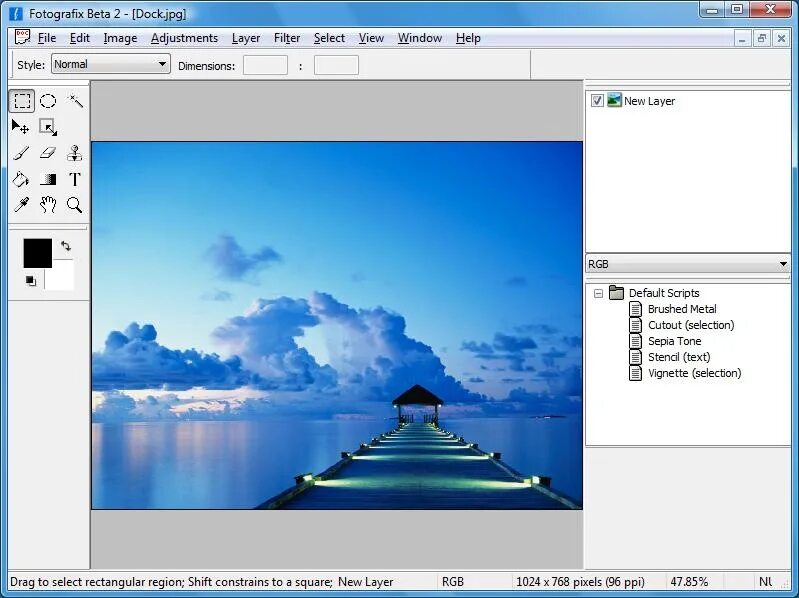Screen dimensions: 799x598
Task: Click the white background color swatch
Action: point(62,279)
